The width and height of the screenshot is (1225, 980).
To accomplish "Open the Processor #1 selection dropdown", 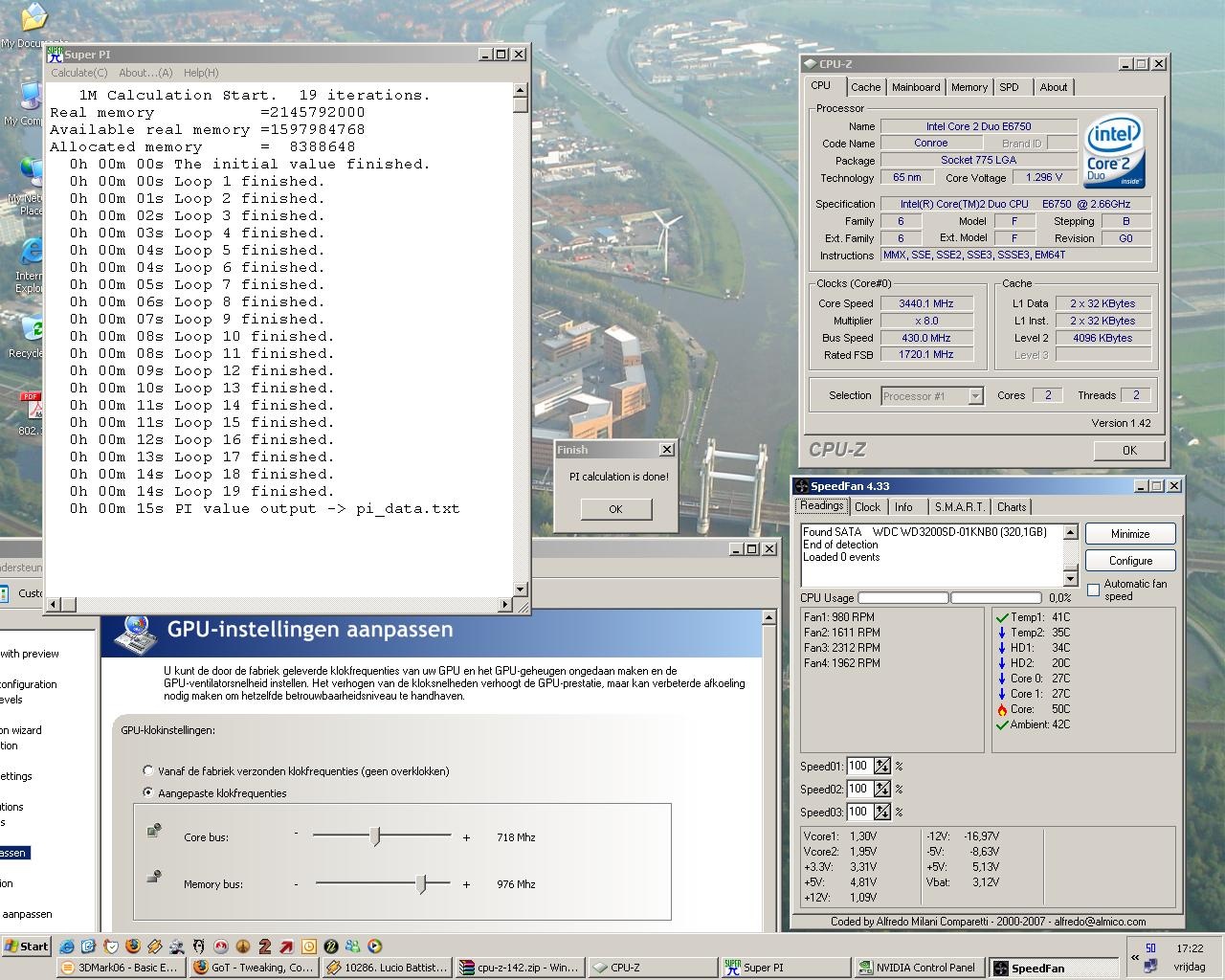I will [974, 396].
